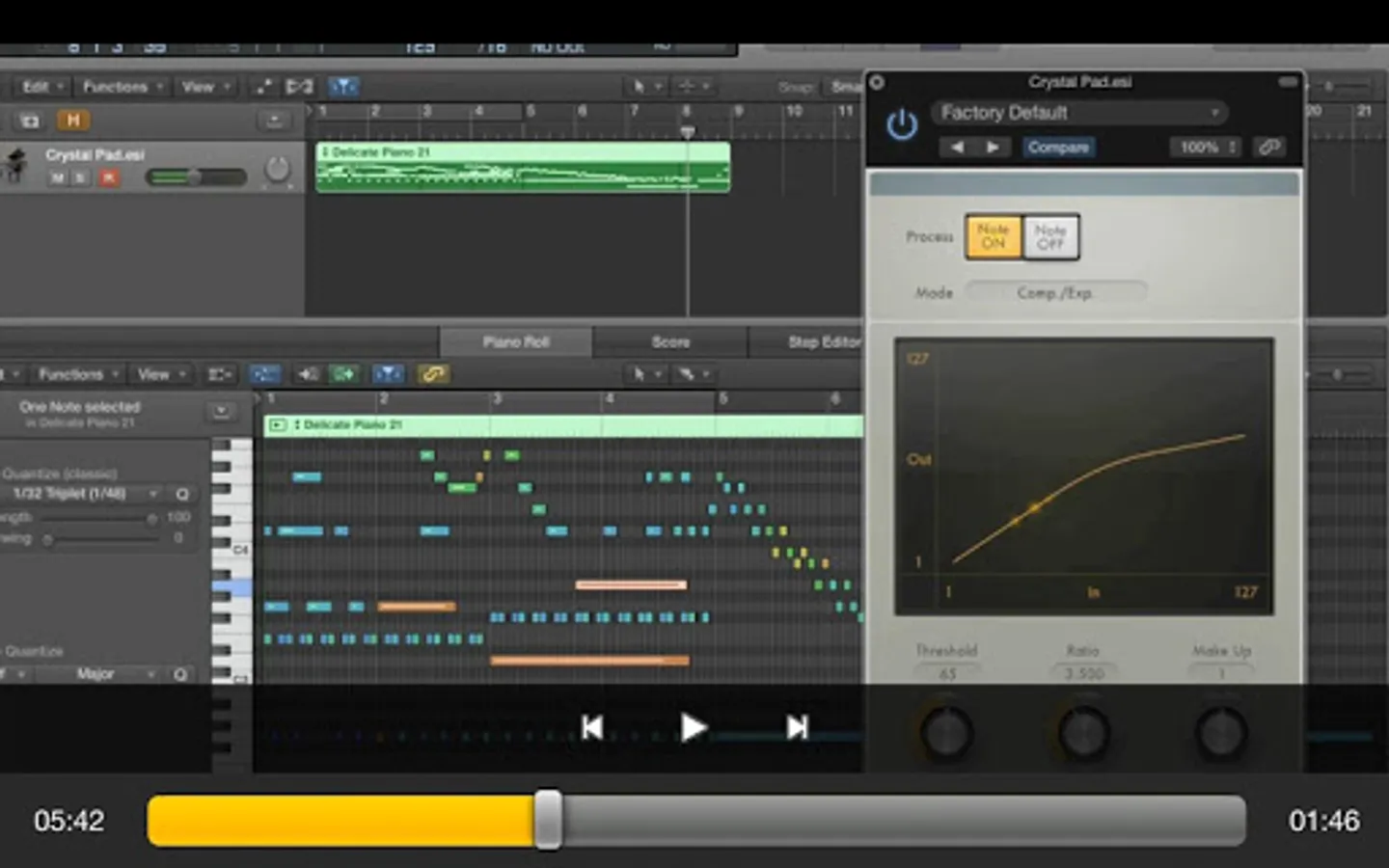This screenshot has height=868, width=1389.
Task: Open the Comp./Exp. mode dropdown
Action: (1055, 292)
